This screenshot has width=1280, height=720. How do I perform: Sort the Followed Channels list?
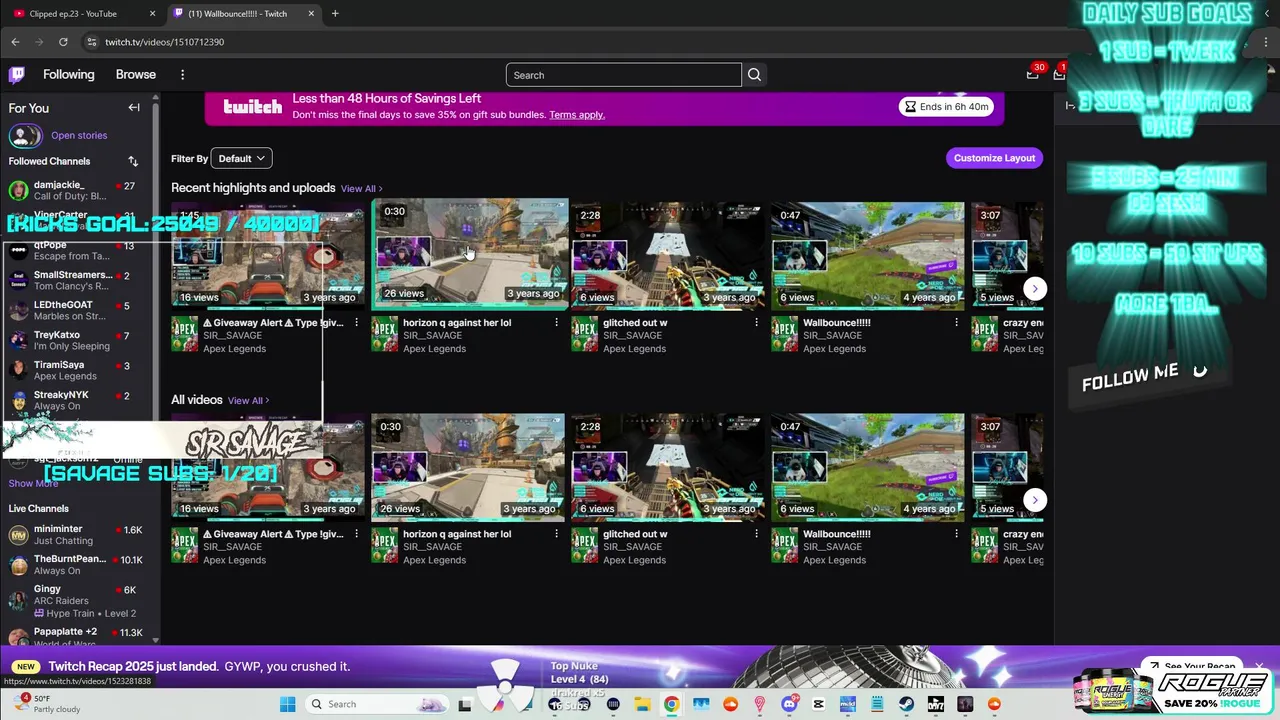[133, 161]
